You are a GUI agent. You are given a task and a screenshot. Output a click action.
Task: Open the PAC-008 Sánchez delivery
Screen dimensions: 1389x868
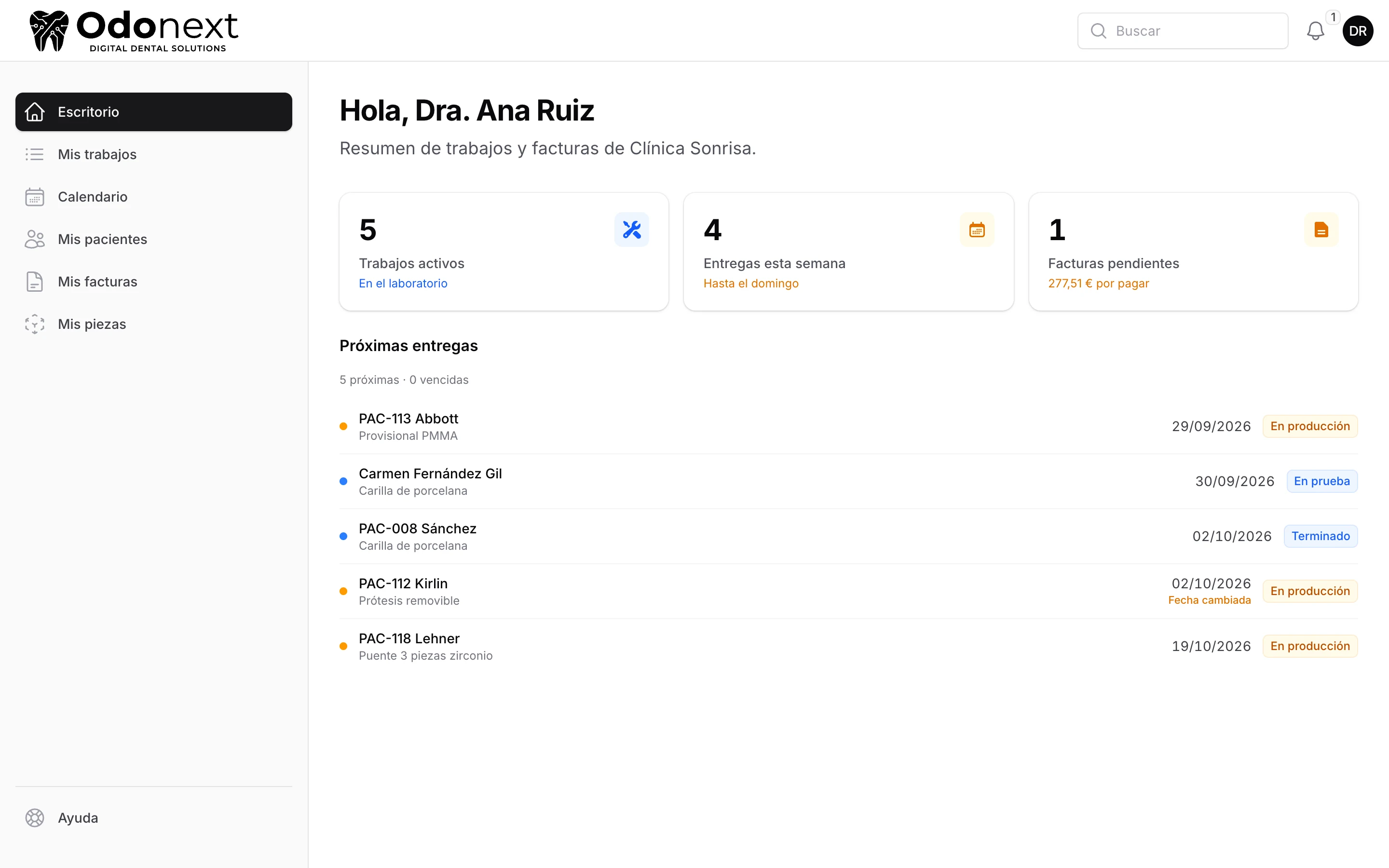[848, 537]
